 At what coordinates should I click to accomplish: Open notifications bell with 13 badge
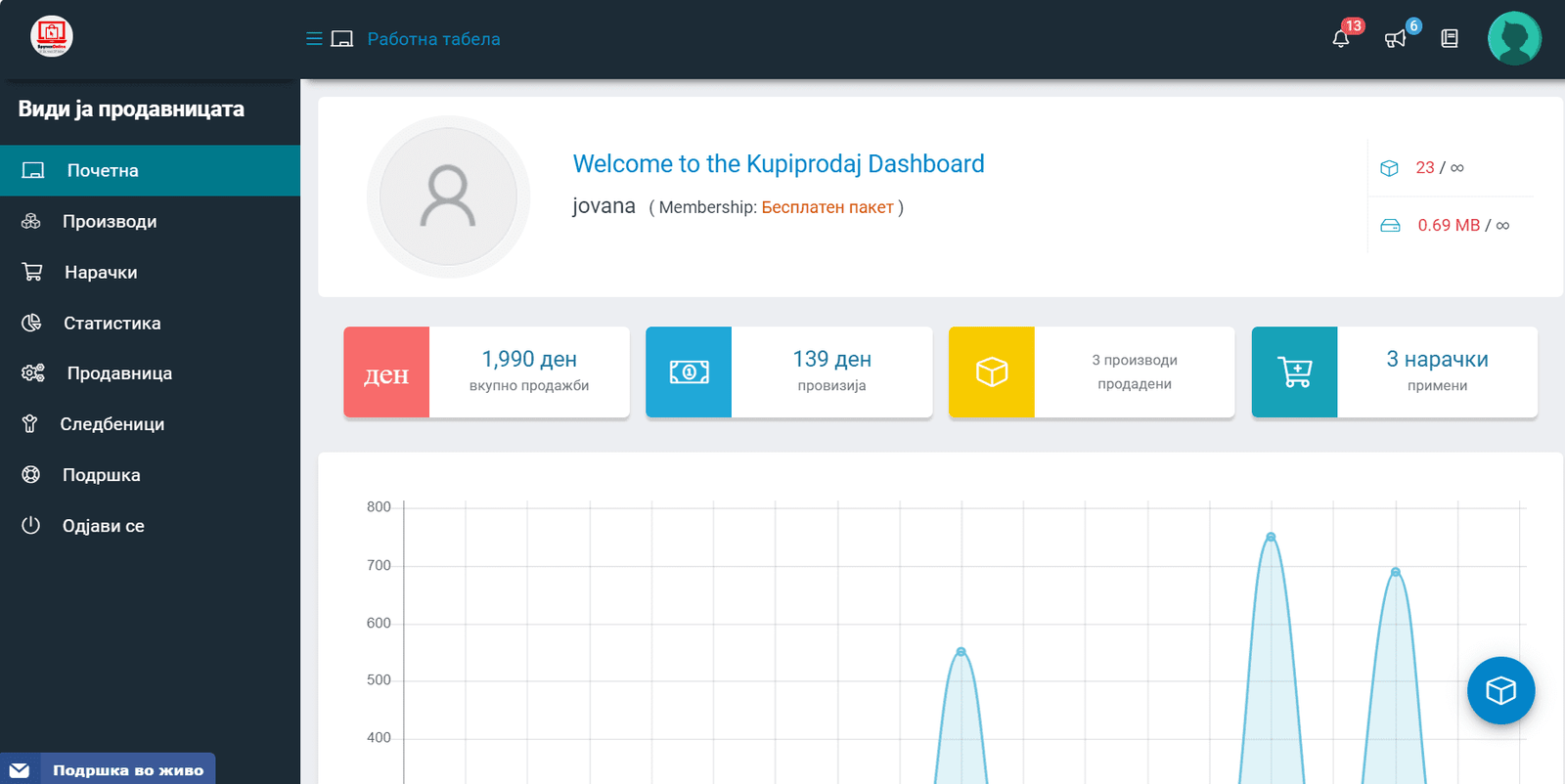(1341, 38)
